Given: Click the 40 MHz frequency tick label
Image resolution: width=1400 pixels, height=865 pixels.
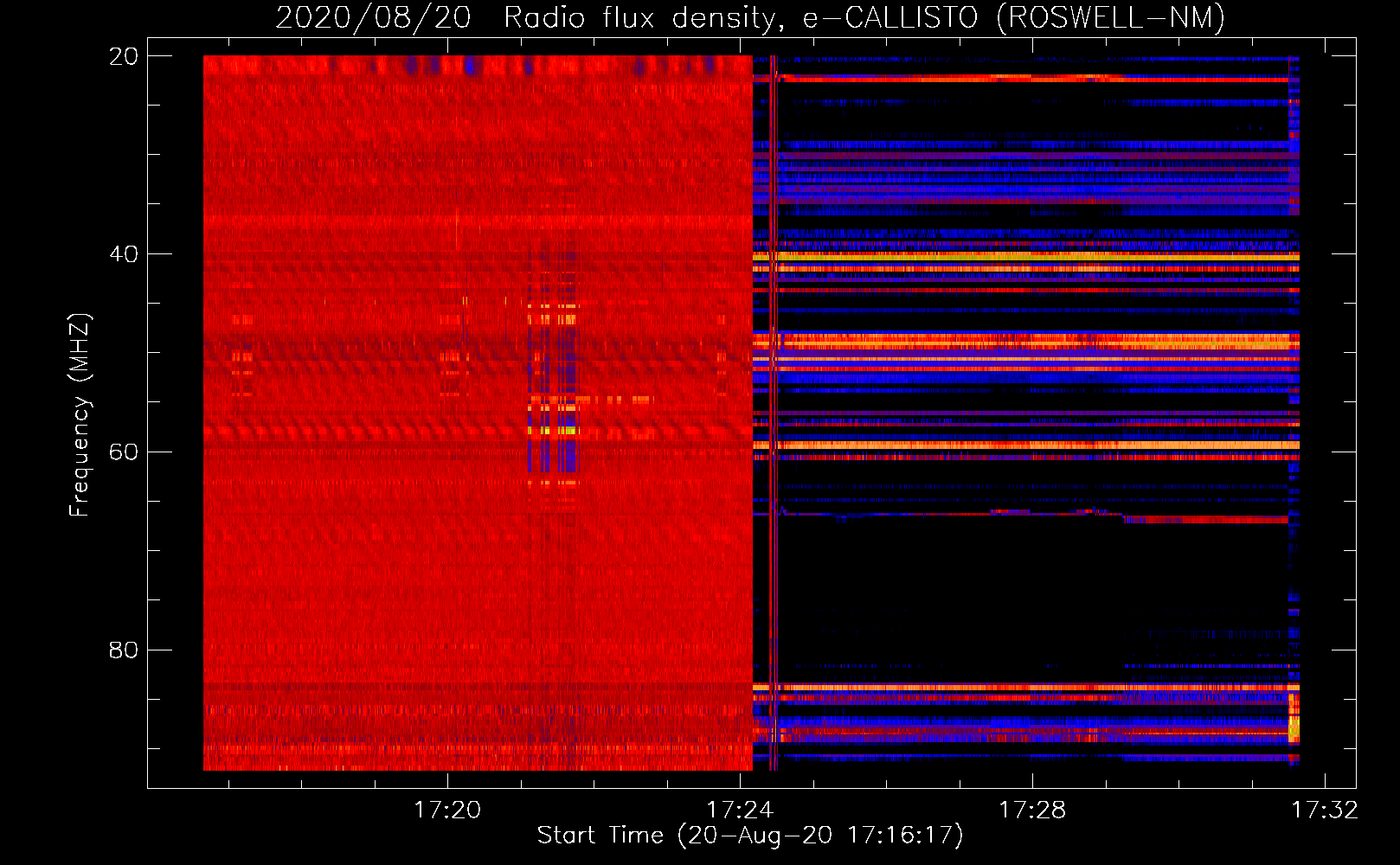Looking at the screenshot, I should (x=123, y=254).
